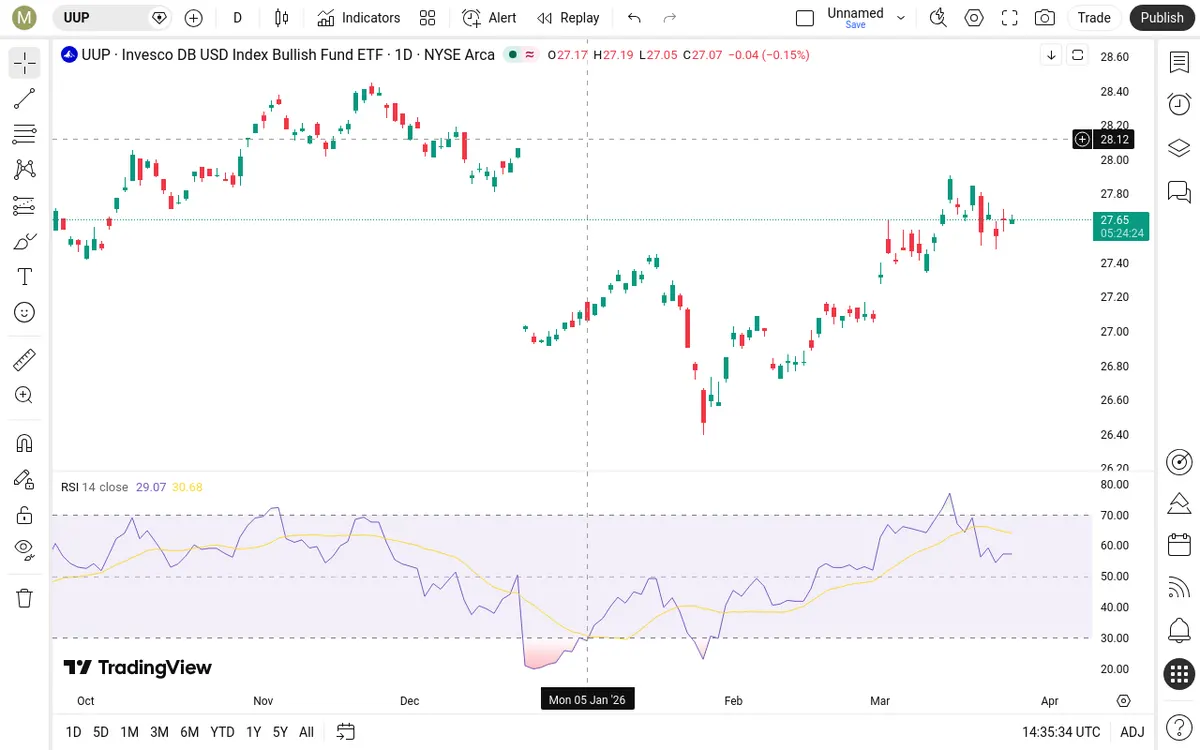Take a chart snapshot with camera
The height and width of the screenshot is (750, 1200).
[x=1045, y=18]
